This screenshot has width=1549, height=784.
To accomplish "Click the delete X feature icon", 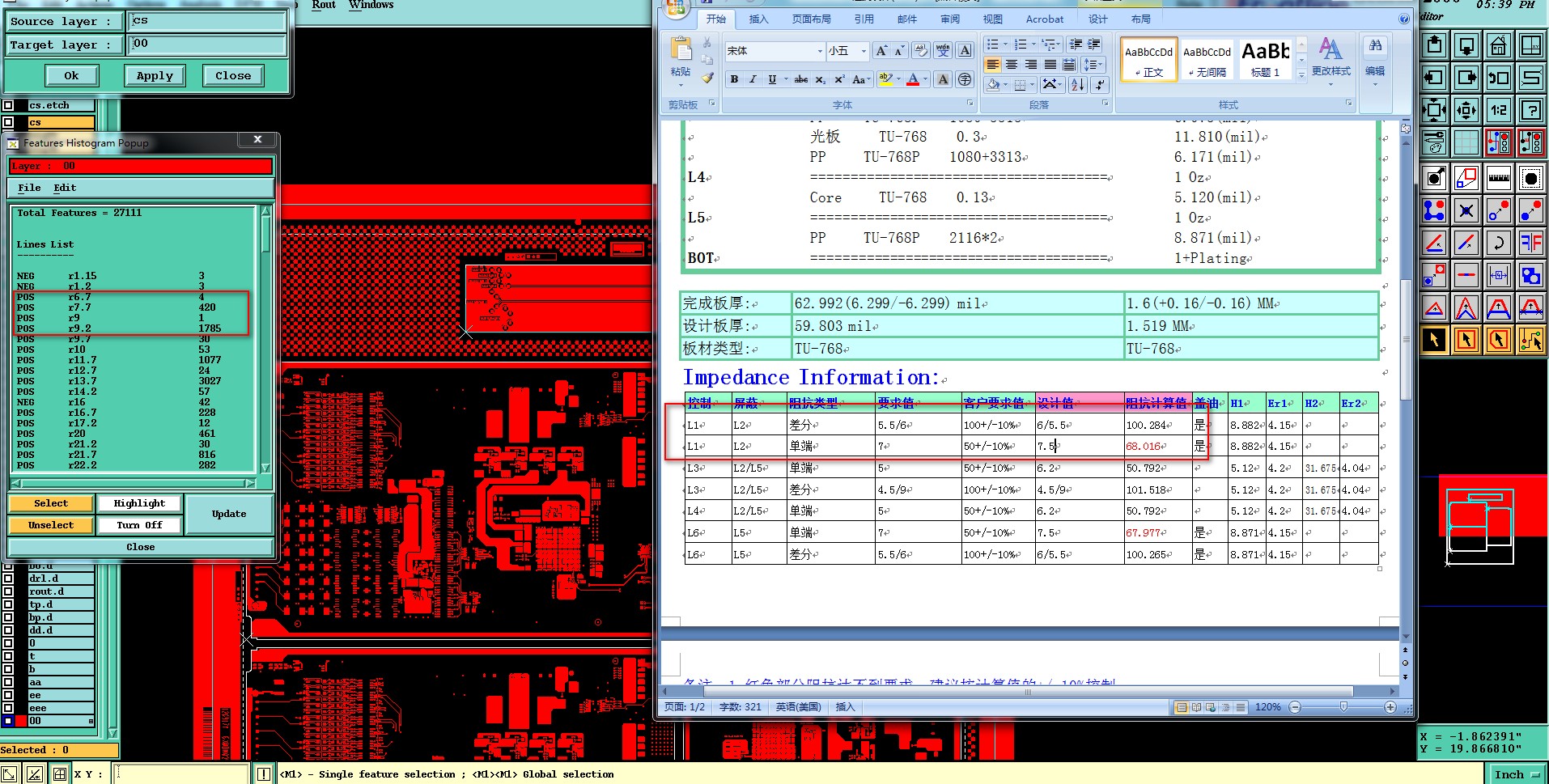I will (1466, 211).
